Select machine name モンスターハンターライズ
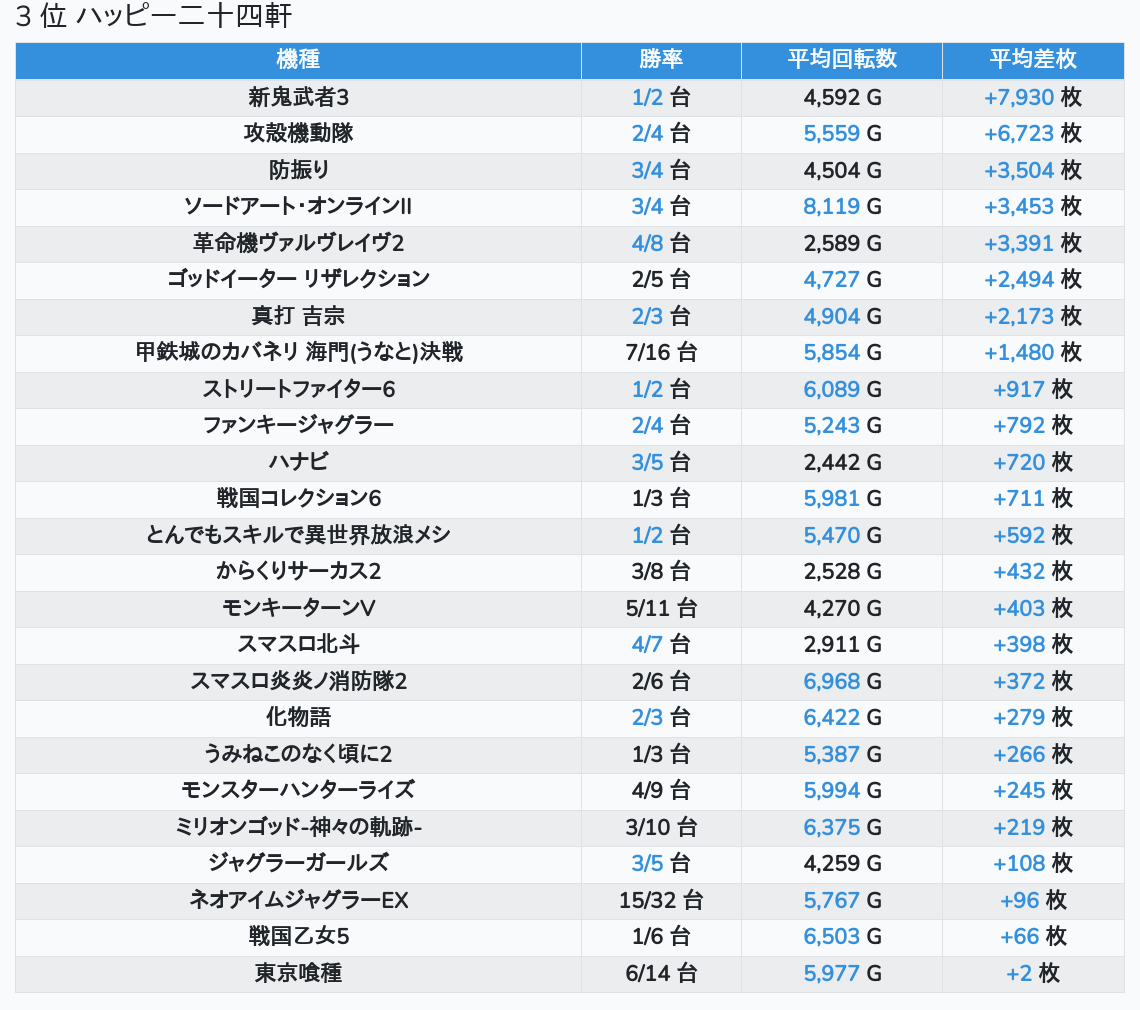The height and width of the screenshot is (1010, 1140). pyautogui.click(x=298, y=790)
